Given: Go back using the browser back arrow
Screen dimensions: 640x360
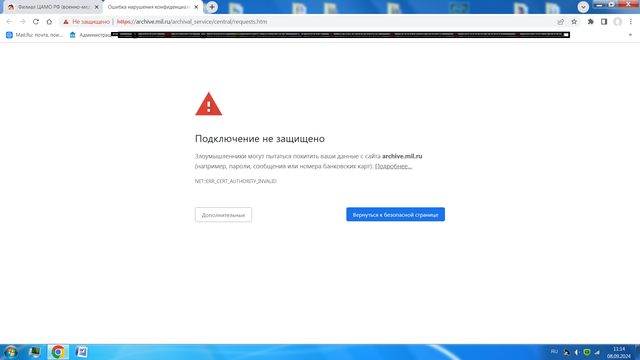Looking at the screenshot, I should pyautogui.click(x=9, y=22).
